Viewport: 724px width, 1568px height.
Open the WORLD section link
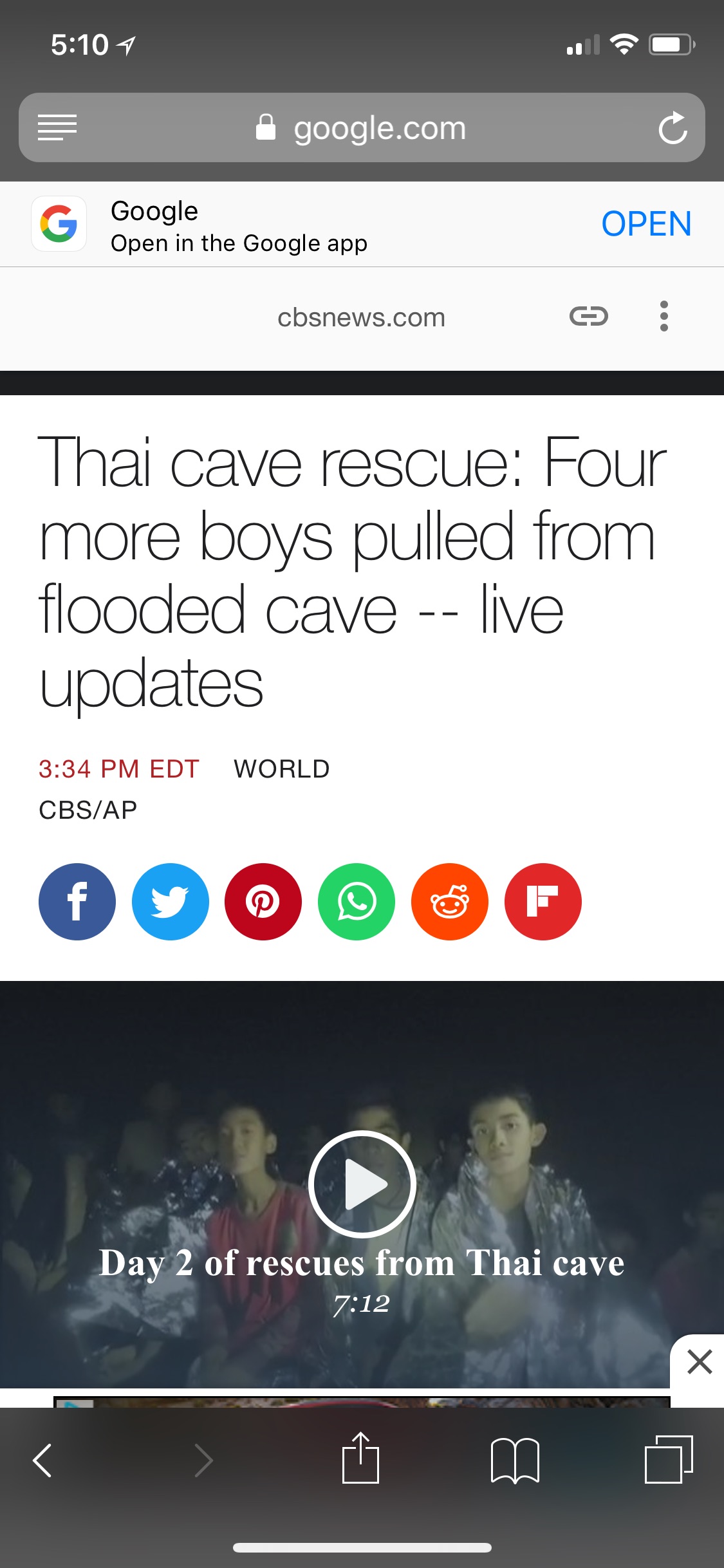pos(282,769)
